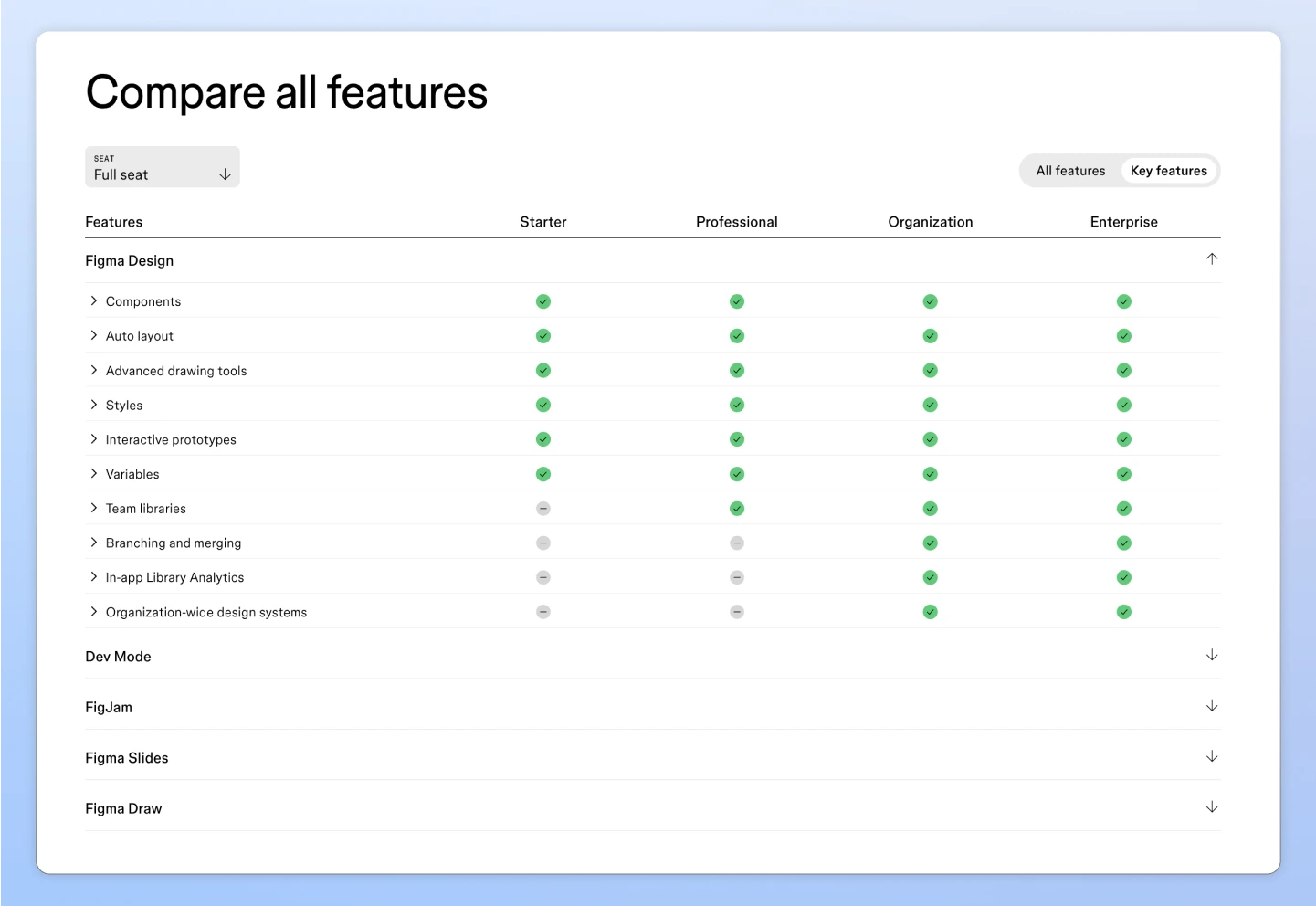The width and height of the screenshot is (1316, 906).
Task: Expand the Variables row chevron
Action: pyautogui.click(x=93, y=473)
